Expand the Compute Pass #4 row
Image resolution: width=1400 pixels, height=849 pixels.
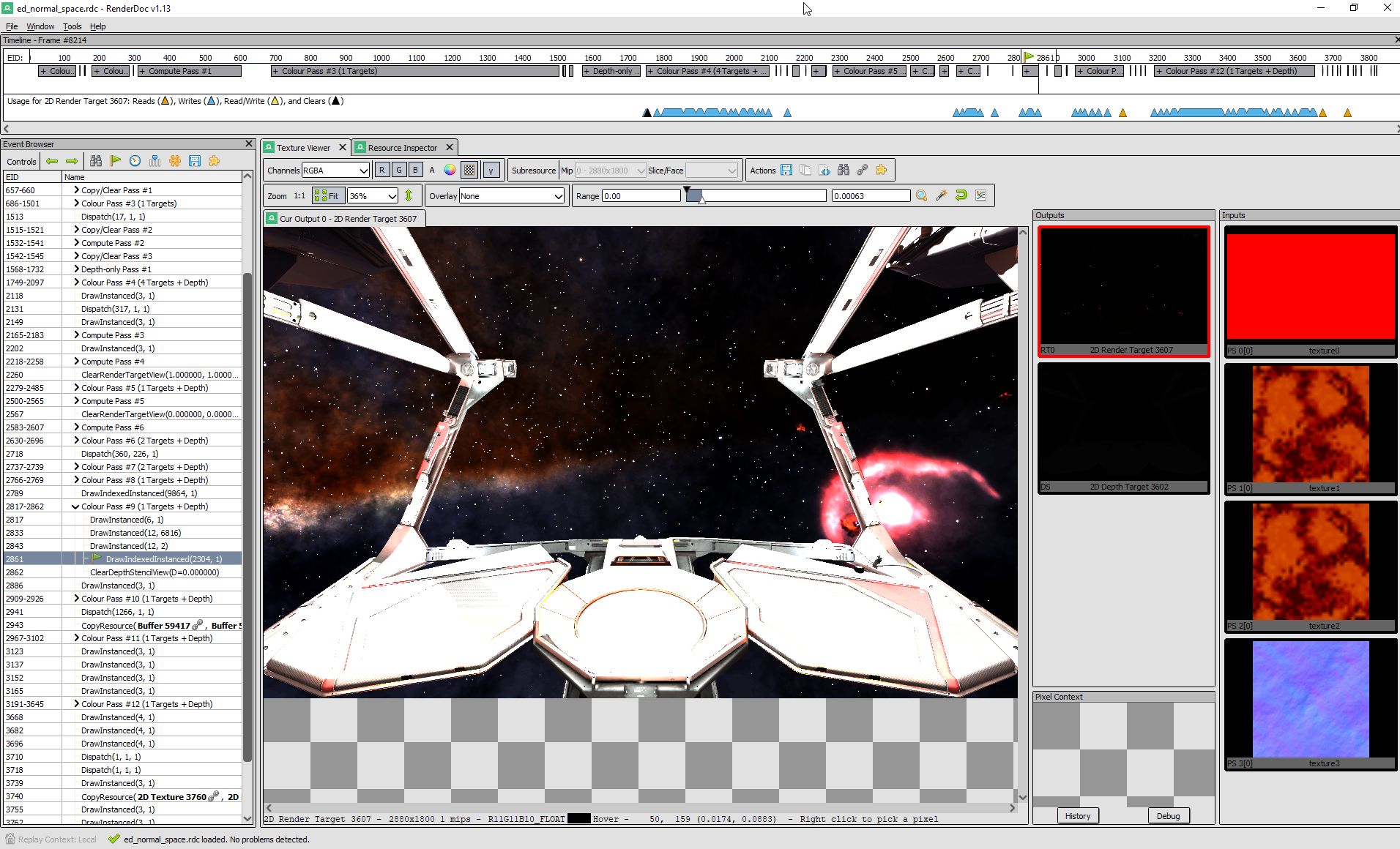[x=76, y=361]
